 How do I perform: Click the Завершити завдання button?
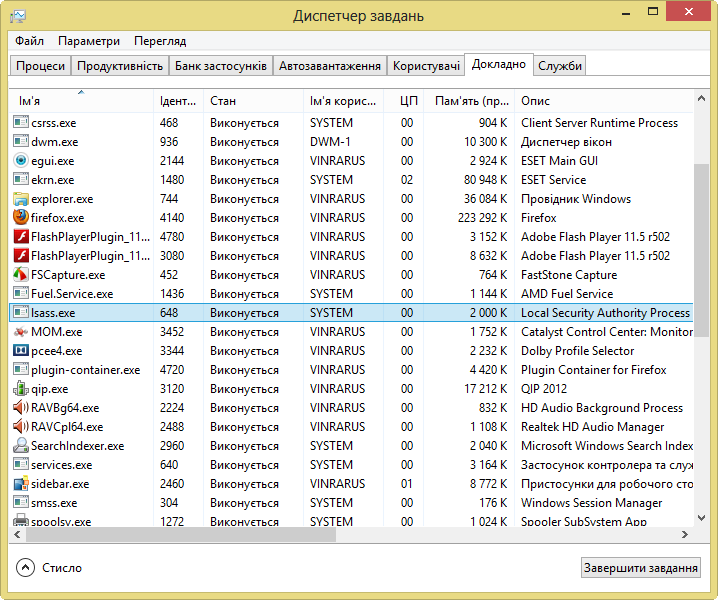641,567
